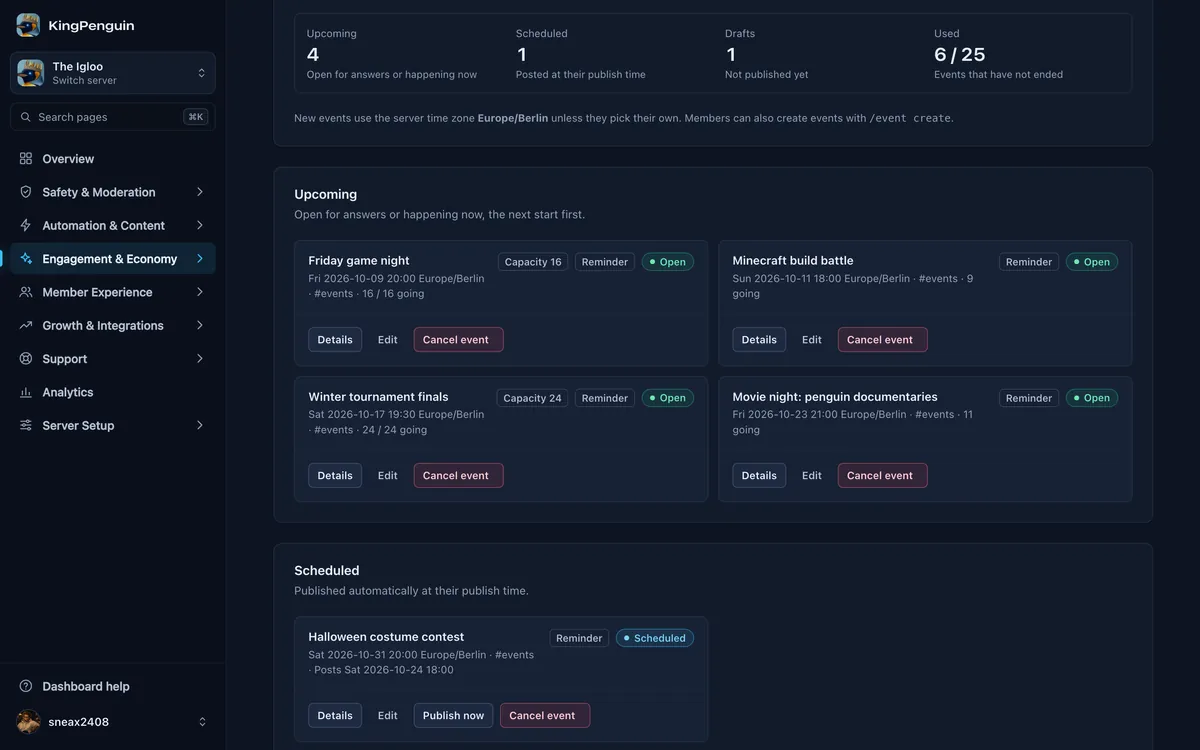The width and height of the screenshot is (1200, 750).
Task: Cancel the Halloween costume contest event
Action: [x=545, y=716]
